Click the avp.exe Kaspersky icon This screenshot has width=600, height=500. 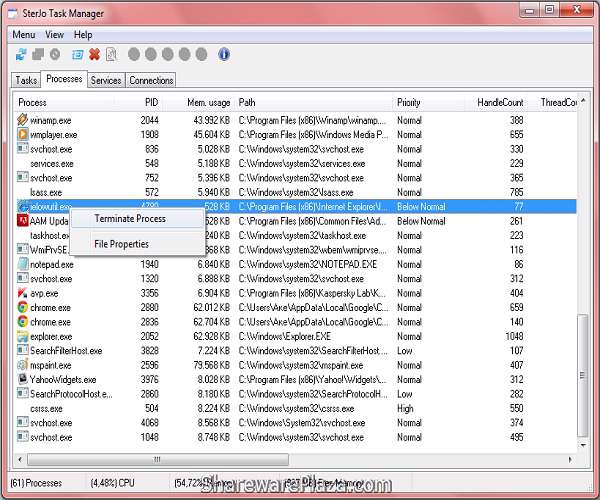point(23,293)
